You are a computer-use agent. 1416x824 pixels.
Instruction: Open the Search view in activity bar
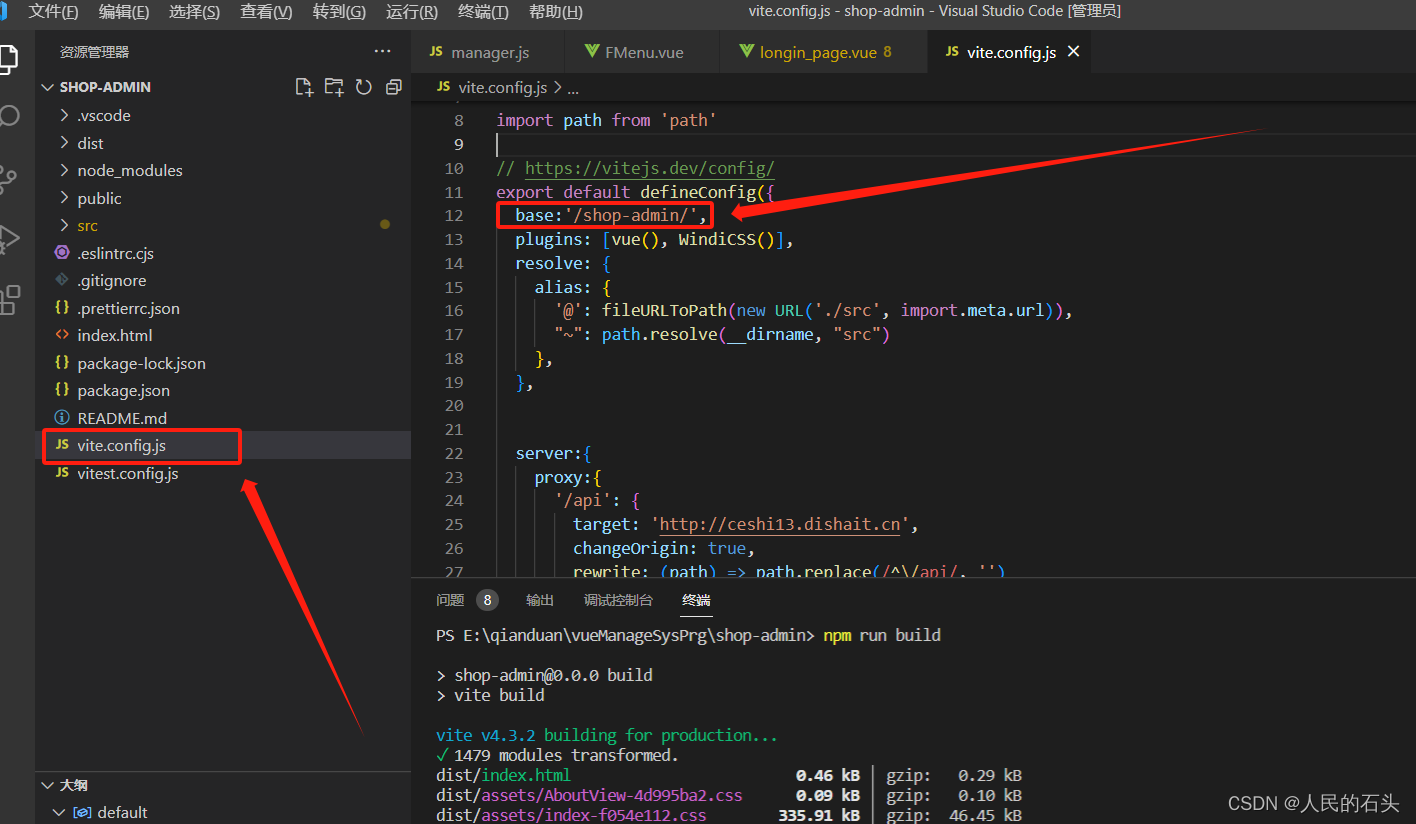tap(10, 116)
